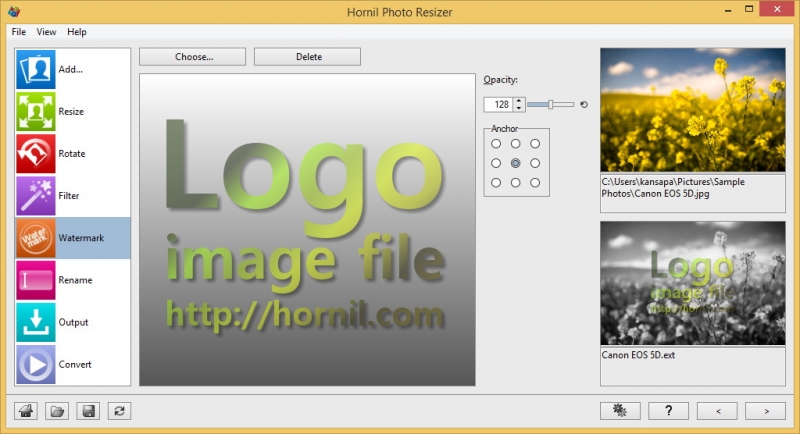Click the question mark help button
This screenshot has height=434, width=800.
(668, 411)
